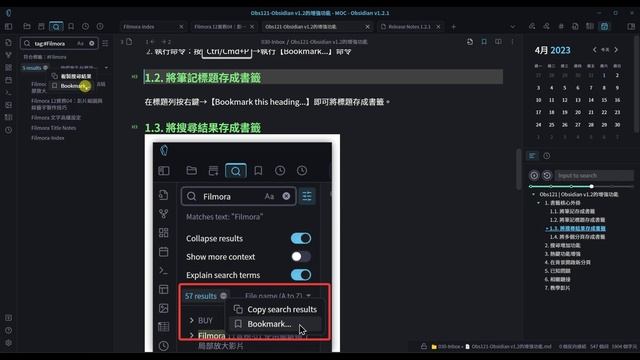Screen dimensions: 640x360
Task: Close the Filmora Index tab
Action: 181,27
